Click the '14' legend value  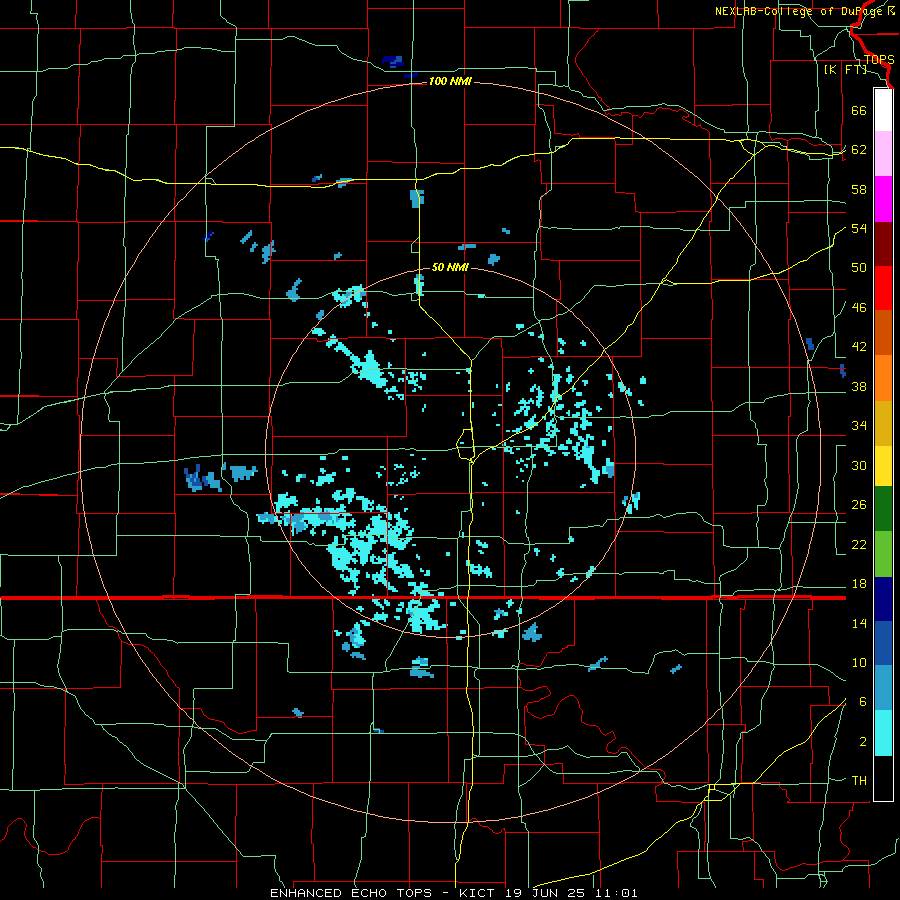coord(859,623)
